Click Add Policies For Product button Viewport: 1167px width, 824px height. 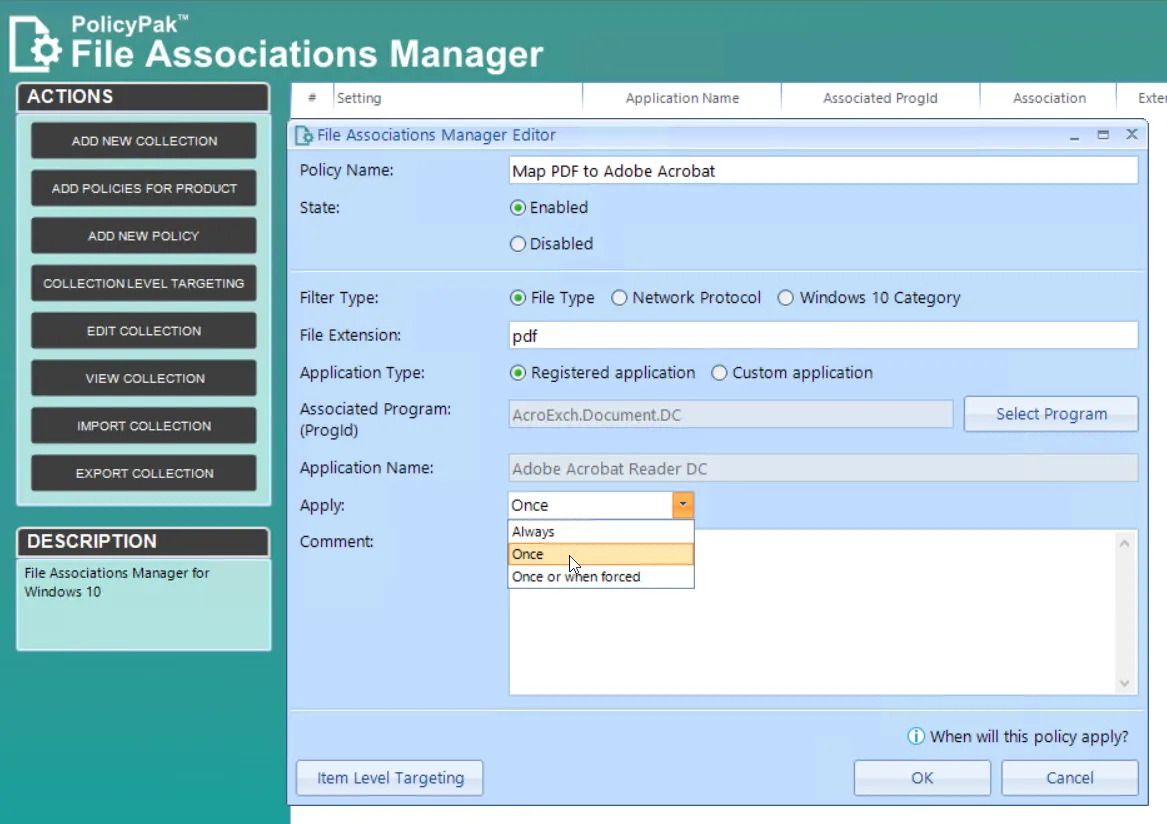click(144, 188)
